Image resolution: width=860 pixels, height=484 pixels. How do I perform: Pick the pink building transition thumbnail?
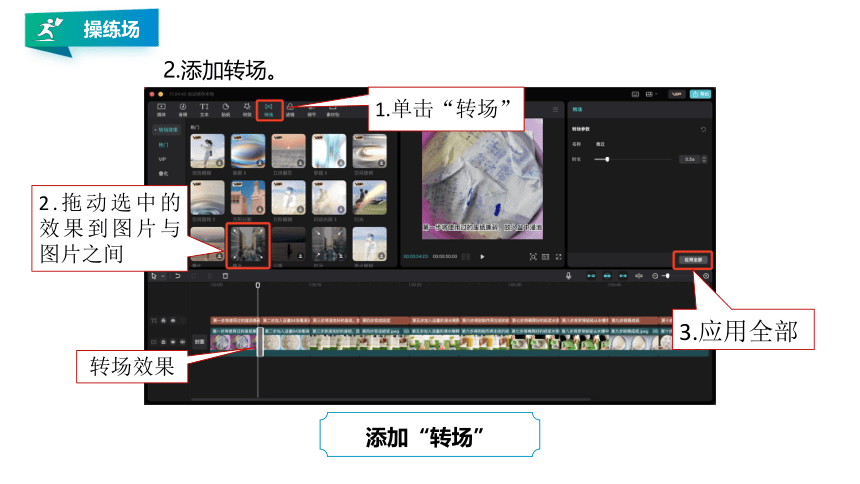pos(248,198)
